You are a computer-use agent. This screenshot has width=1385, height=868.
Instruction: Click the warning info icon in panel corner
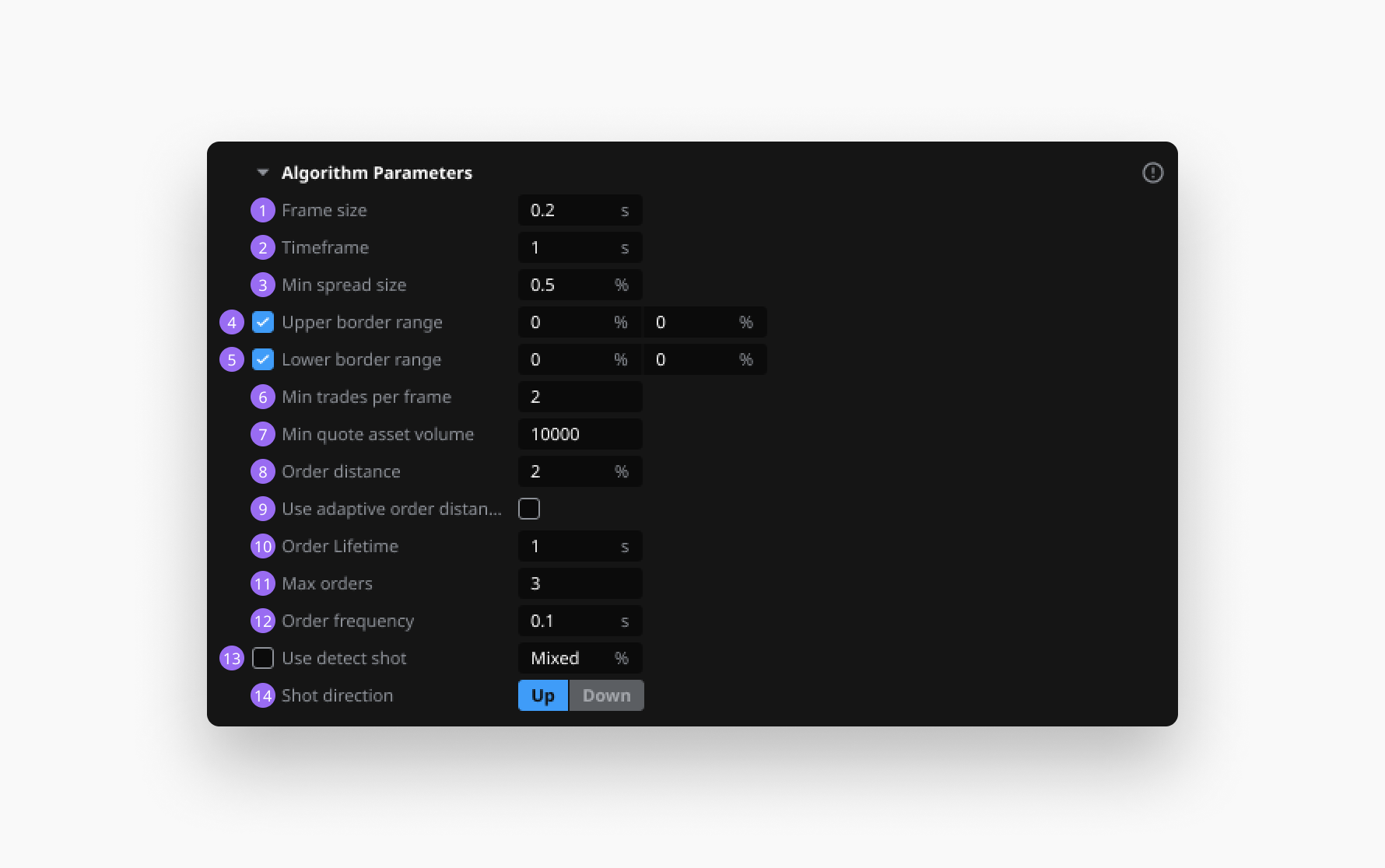point(1152,173)
